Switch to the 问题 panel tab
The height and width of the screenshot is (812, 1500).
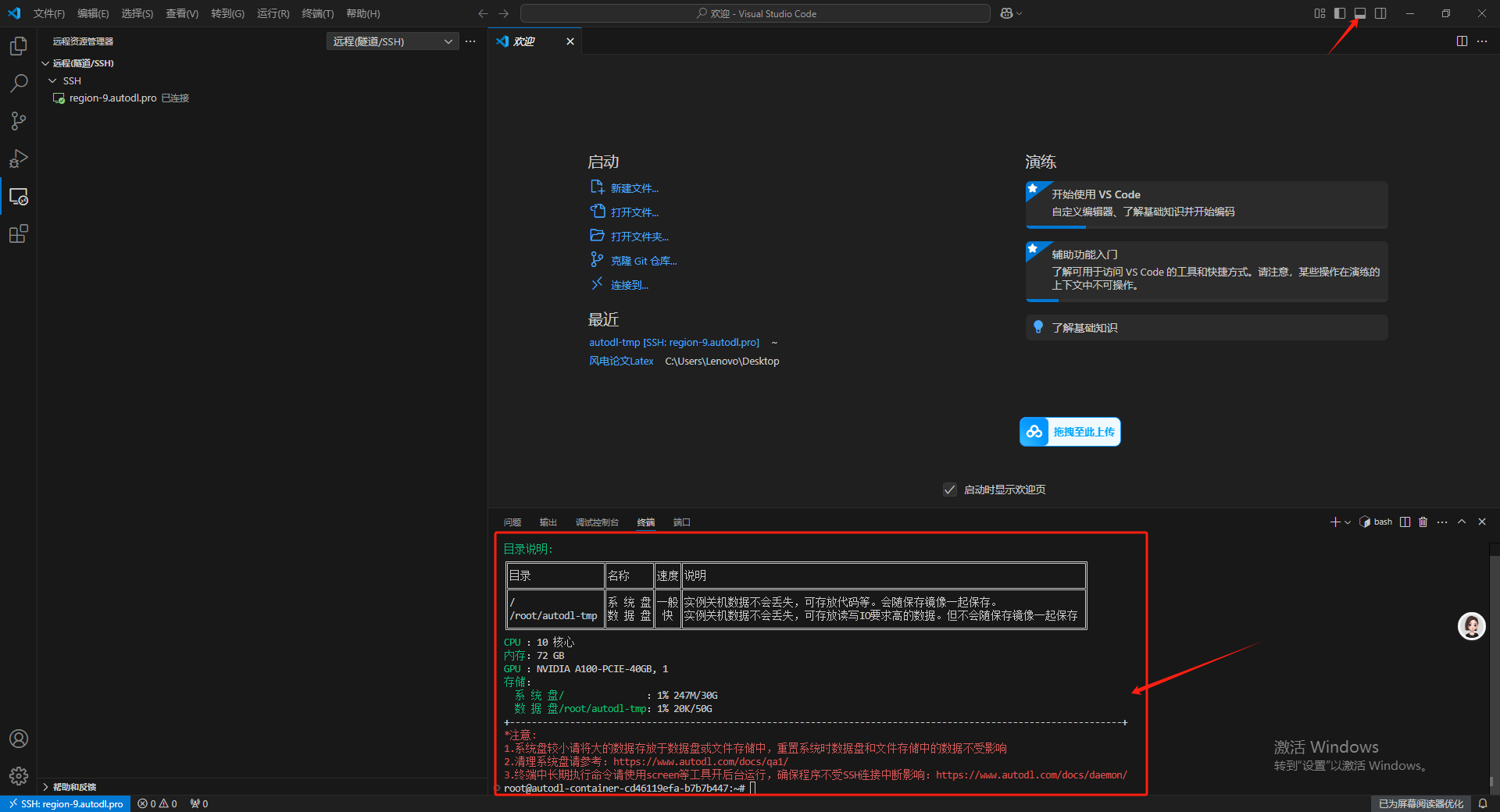(512, 522)
